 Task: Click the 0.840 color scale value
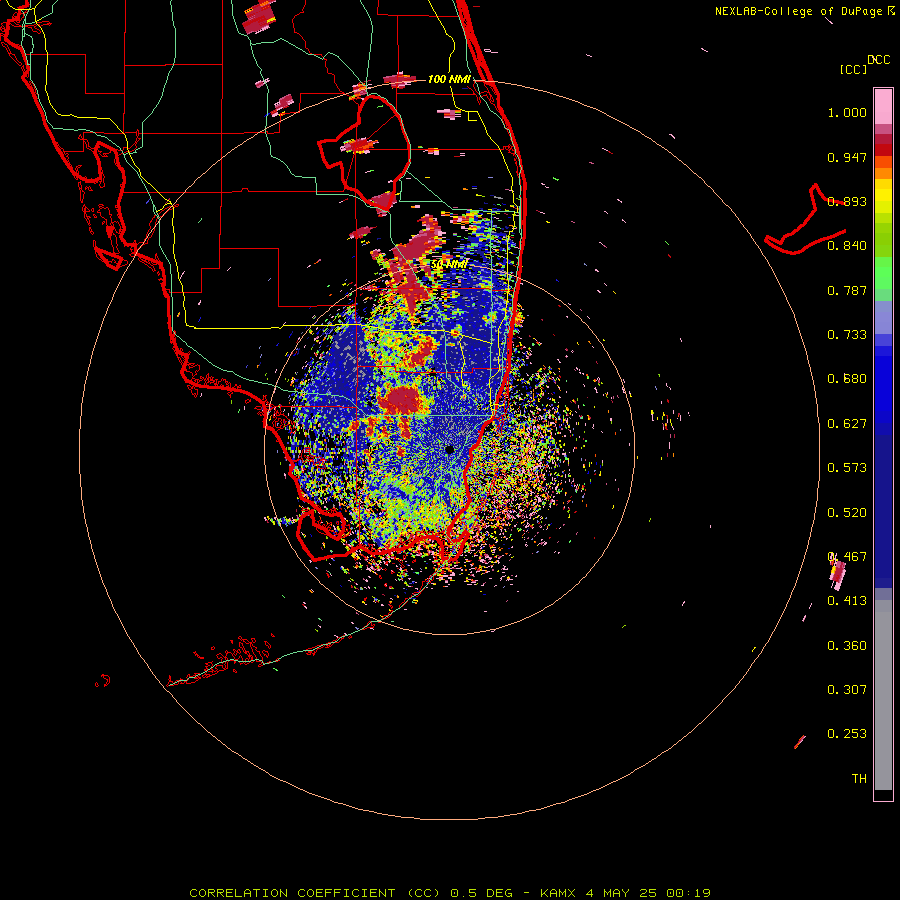pos(847,246)
